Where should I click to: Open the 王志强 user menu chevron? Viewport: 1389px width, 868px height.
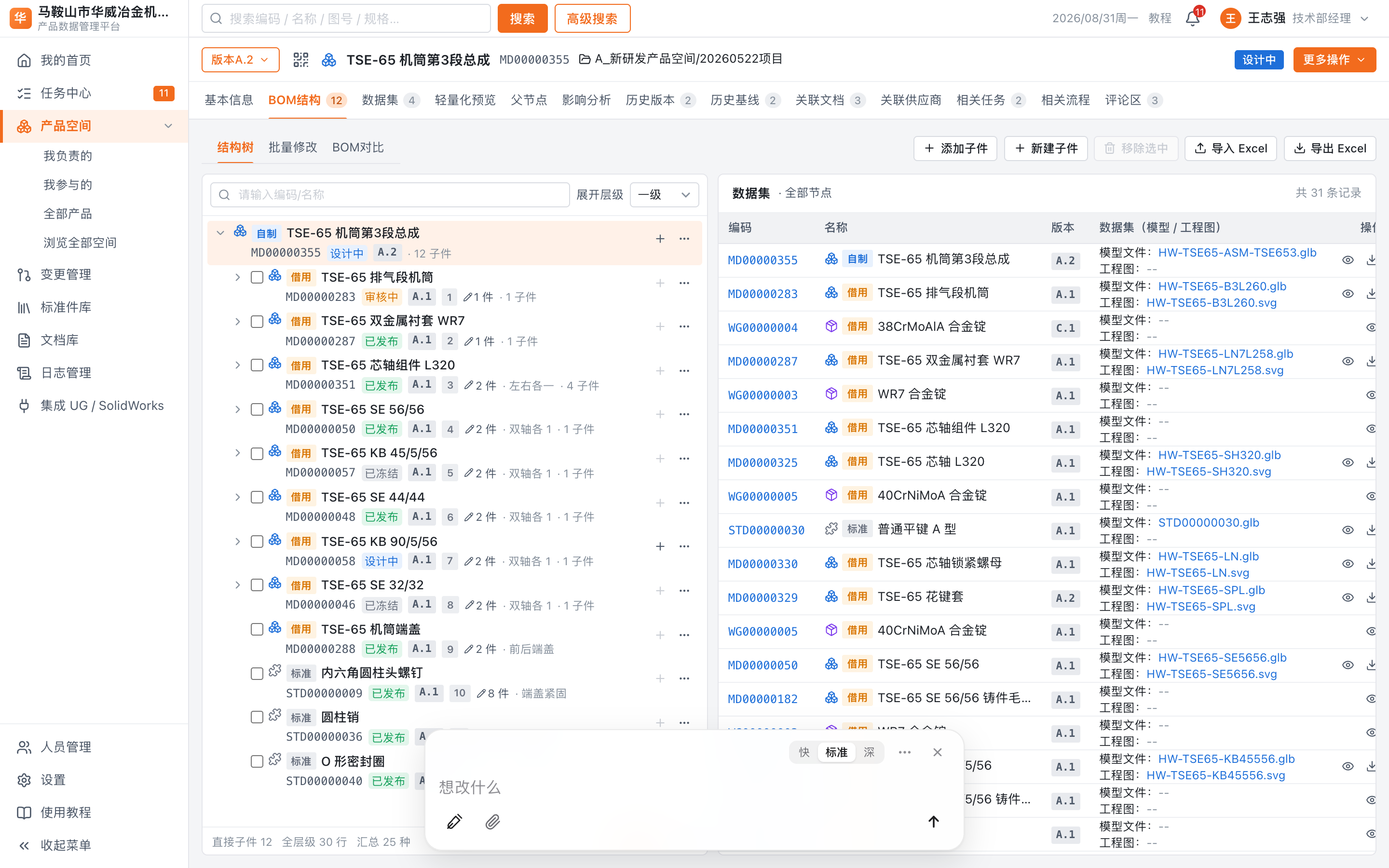[1365, 18]
